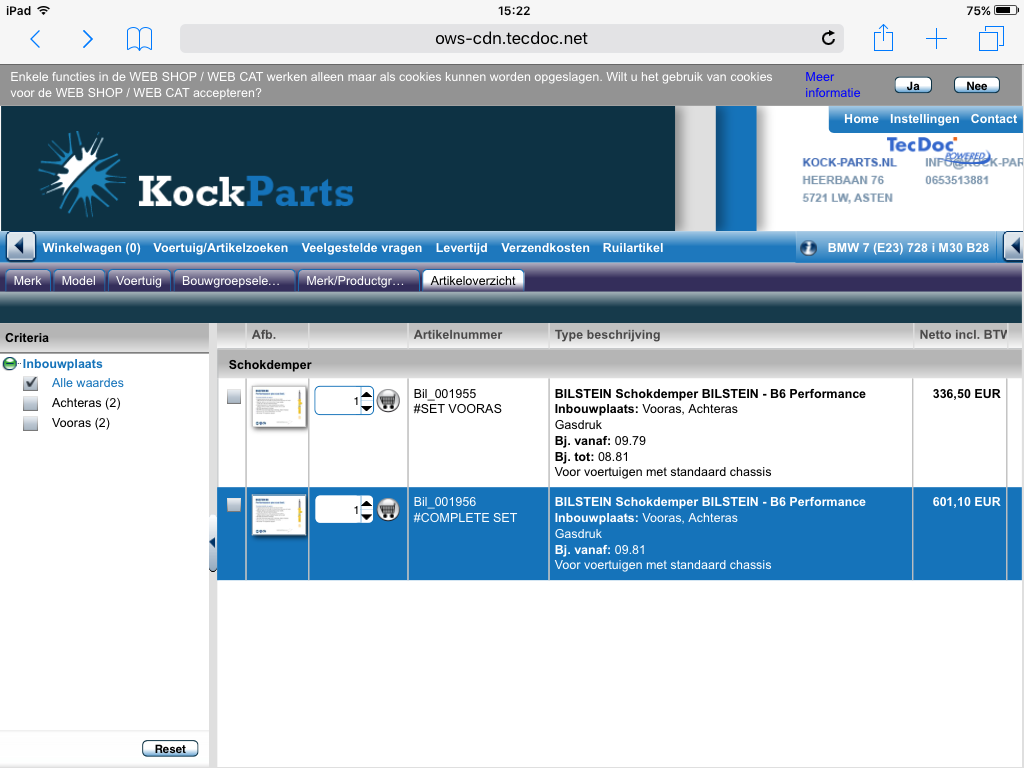Screen dimensions: 1024x768
Task: Add Bil_001956 to the shopping cart
Action: tap(388, 509)
